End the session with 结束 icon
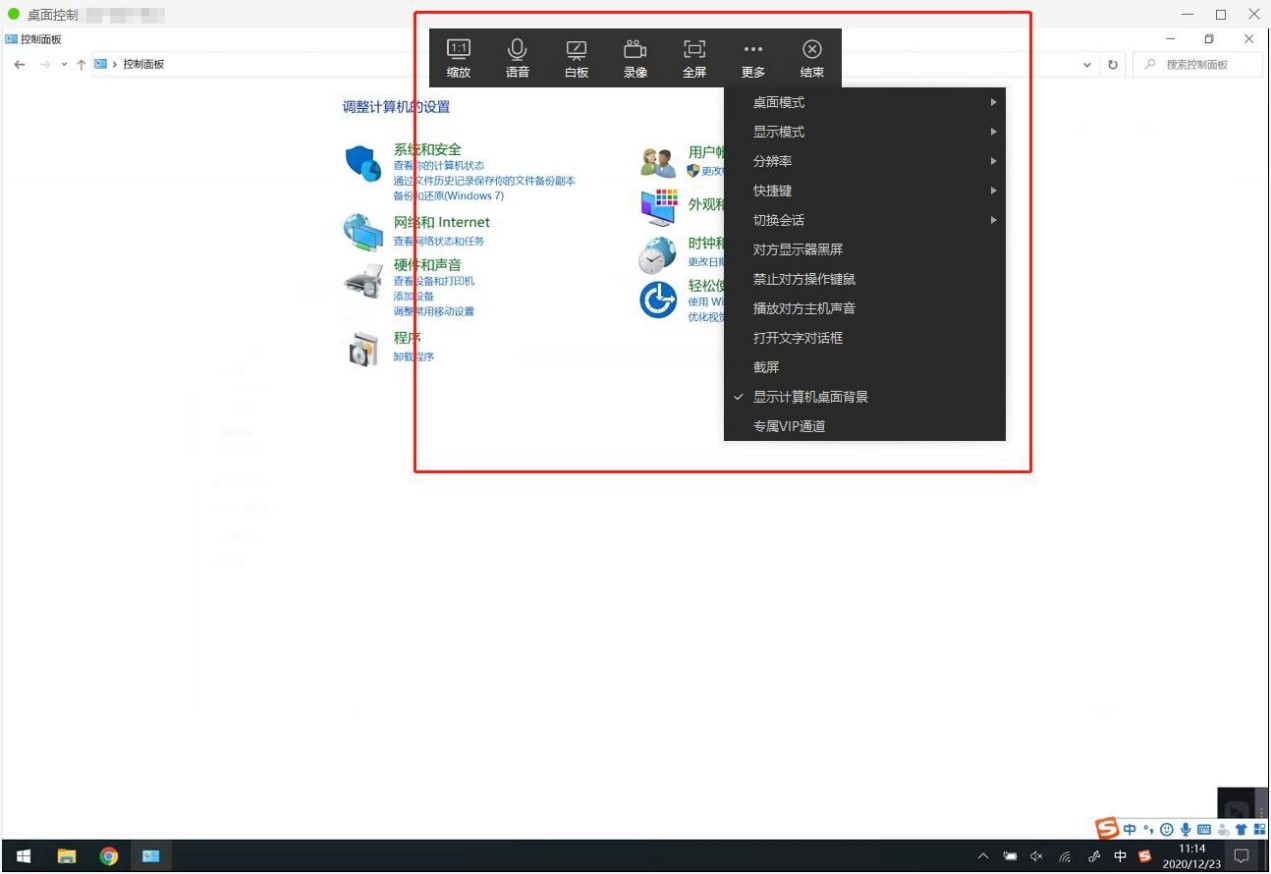The image size is (1271, 874). point(812,49)
